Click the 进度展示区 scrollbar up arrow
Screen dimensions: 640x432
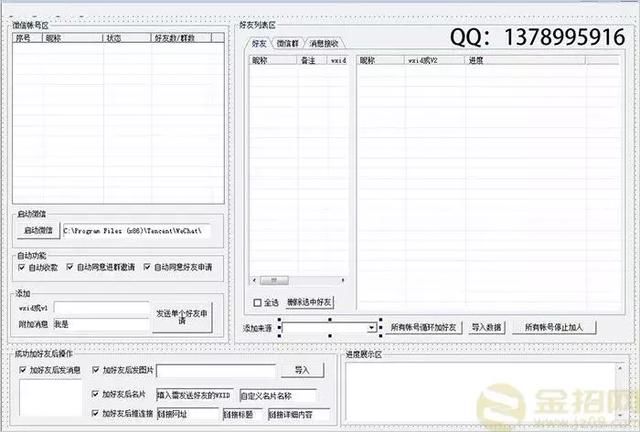620,368
